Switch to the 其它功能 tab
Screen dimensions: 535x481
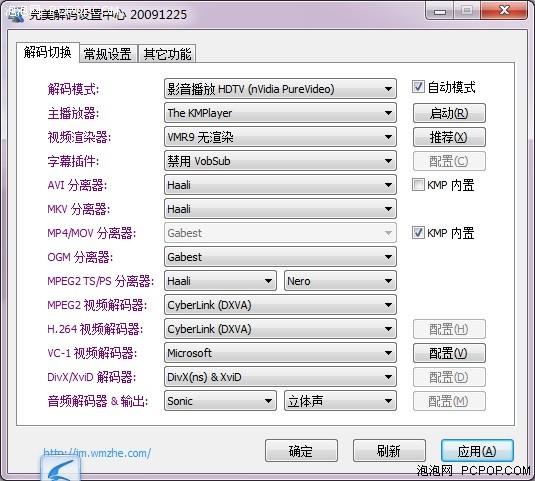pyautogui.click(x=167, y=54)
